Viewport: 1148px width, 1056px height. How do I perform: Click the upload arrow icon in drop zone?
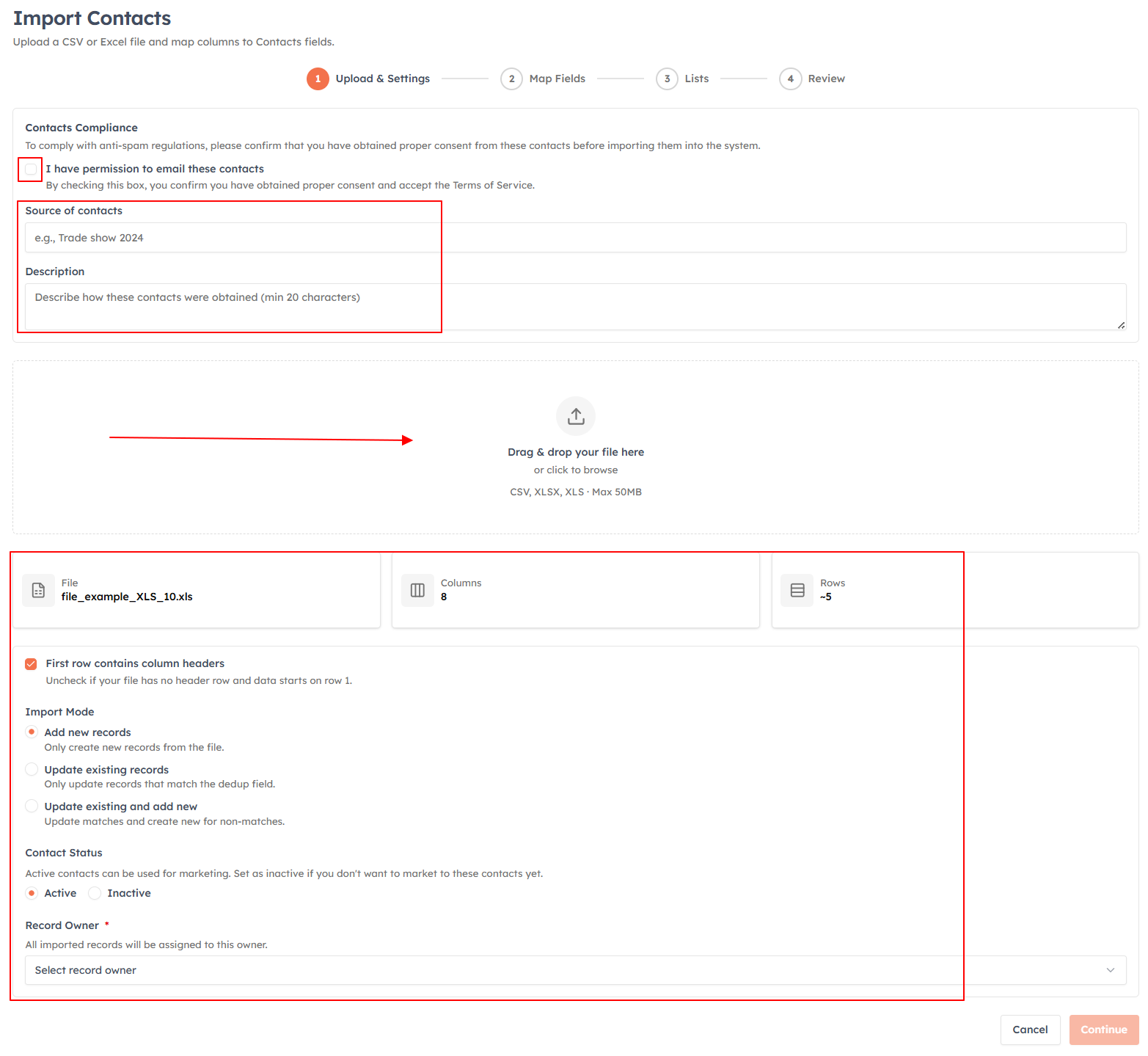(576, 416)
